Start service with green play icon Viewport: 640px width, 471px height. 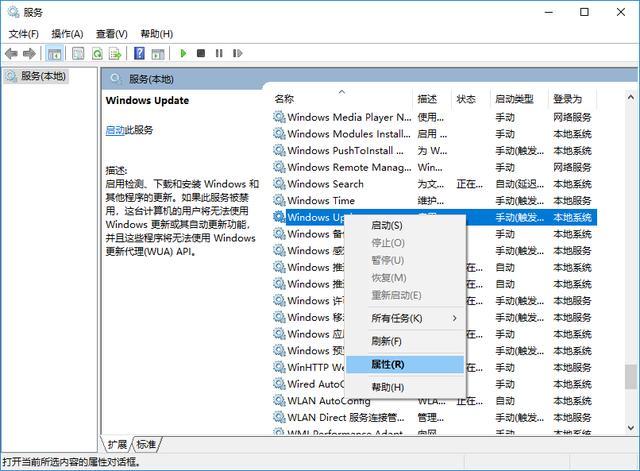(183, 53)
